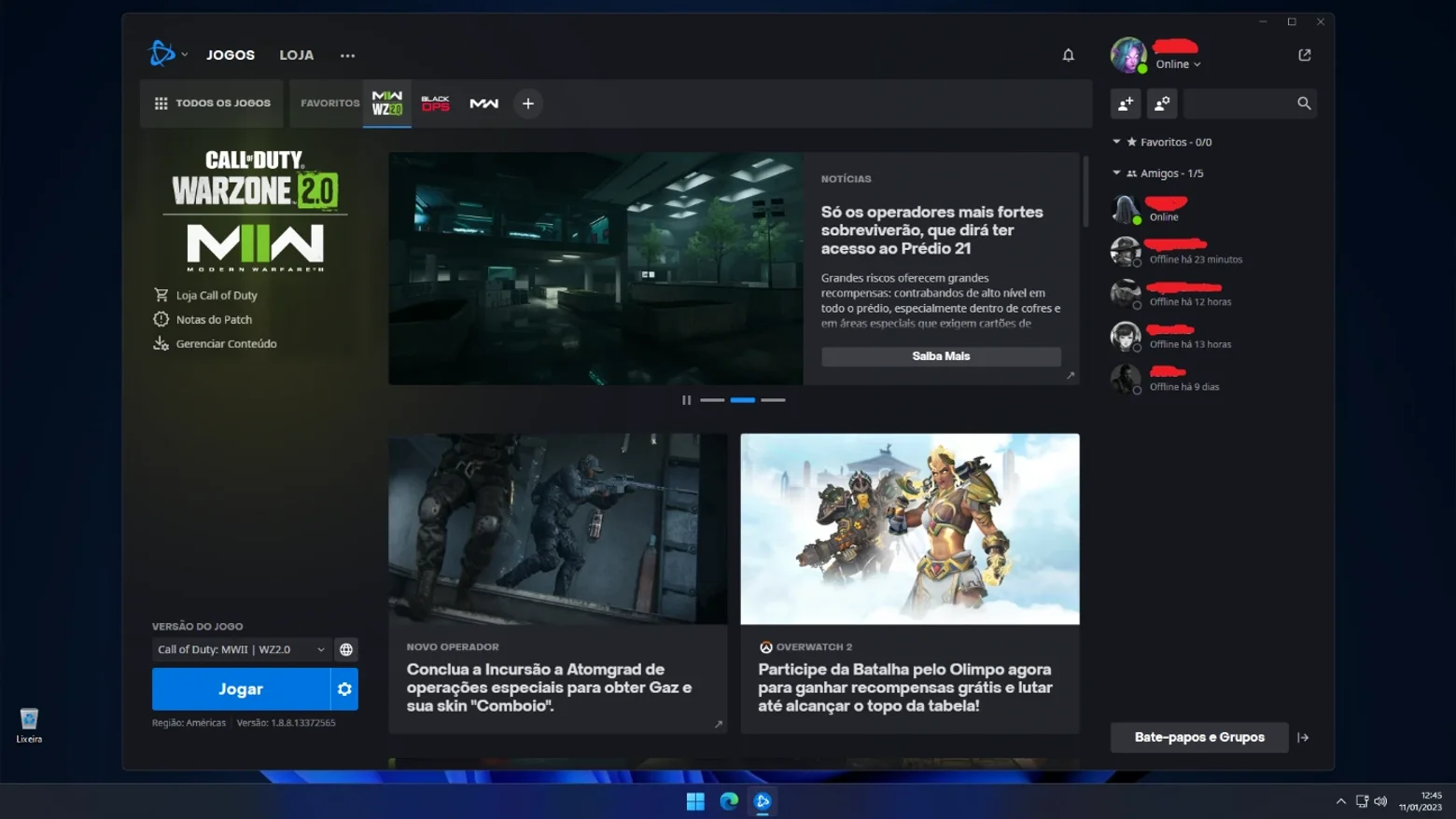
Task: Select friend offline há 13 horas
Action: [x=1213, y=337]
